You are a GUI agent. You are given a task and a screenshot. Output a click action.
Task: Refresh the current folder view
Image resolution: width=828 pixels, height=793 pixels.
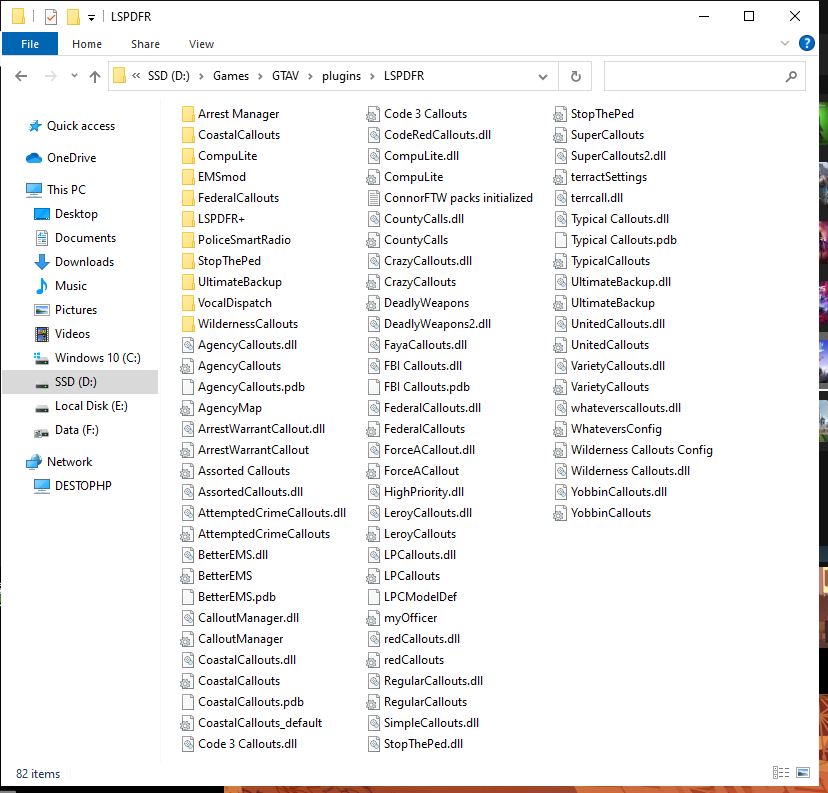(576, 77)
